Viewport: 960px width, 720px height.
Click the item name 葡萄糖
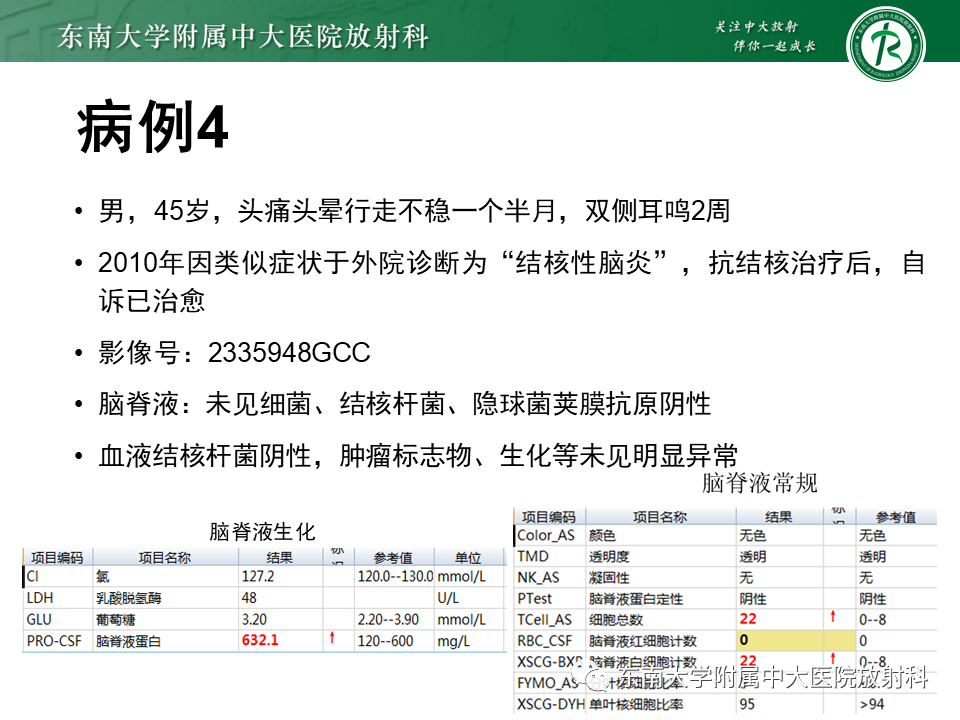(x=115, y=620)
